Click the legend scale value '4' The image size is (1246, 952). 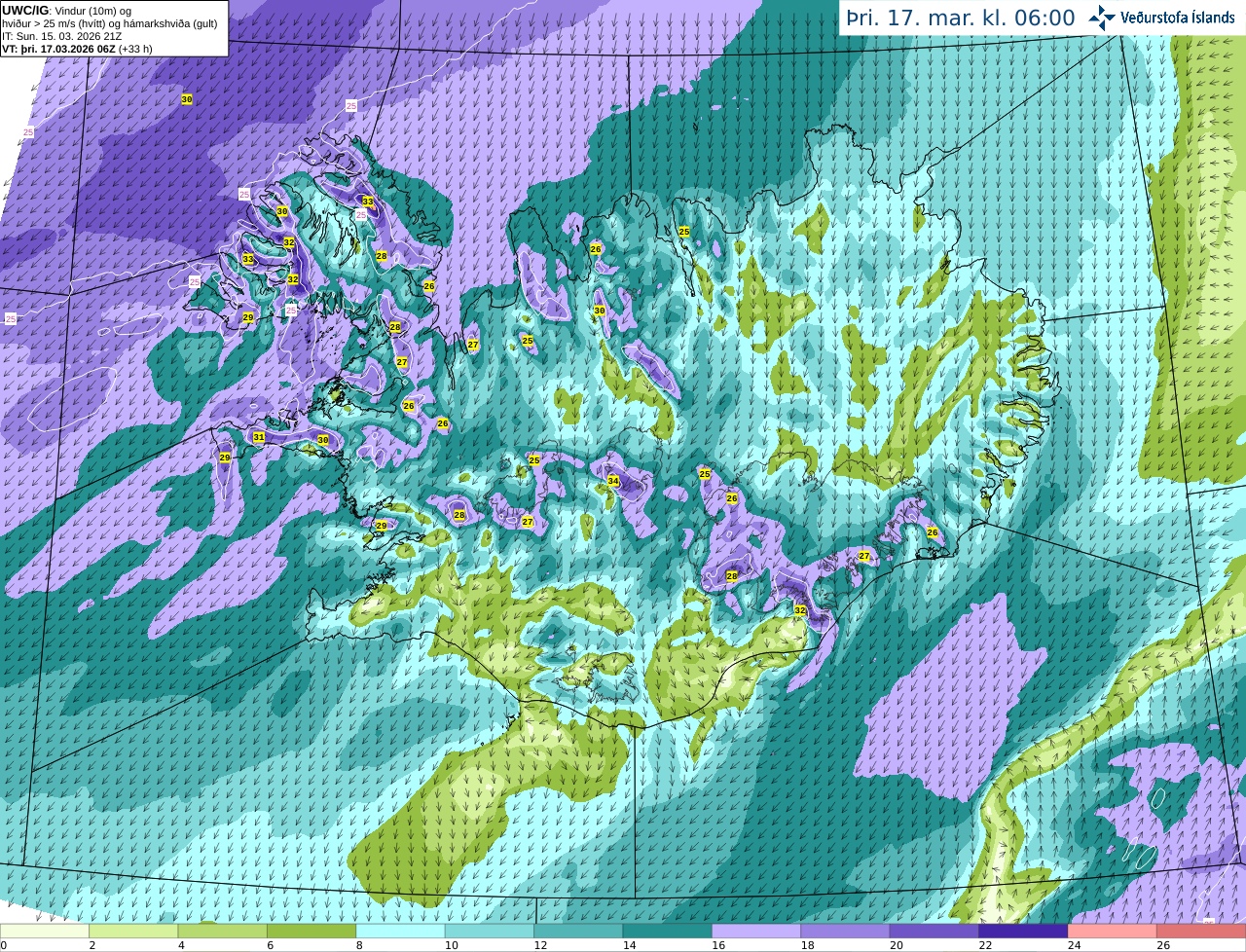[x=181, y=945]
